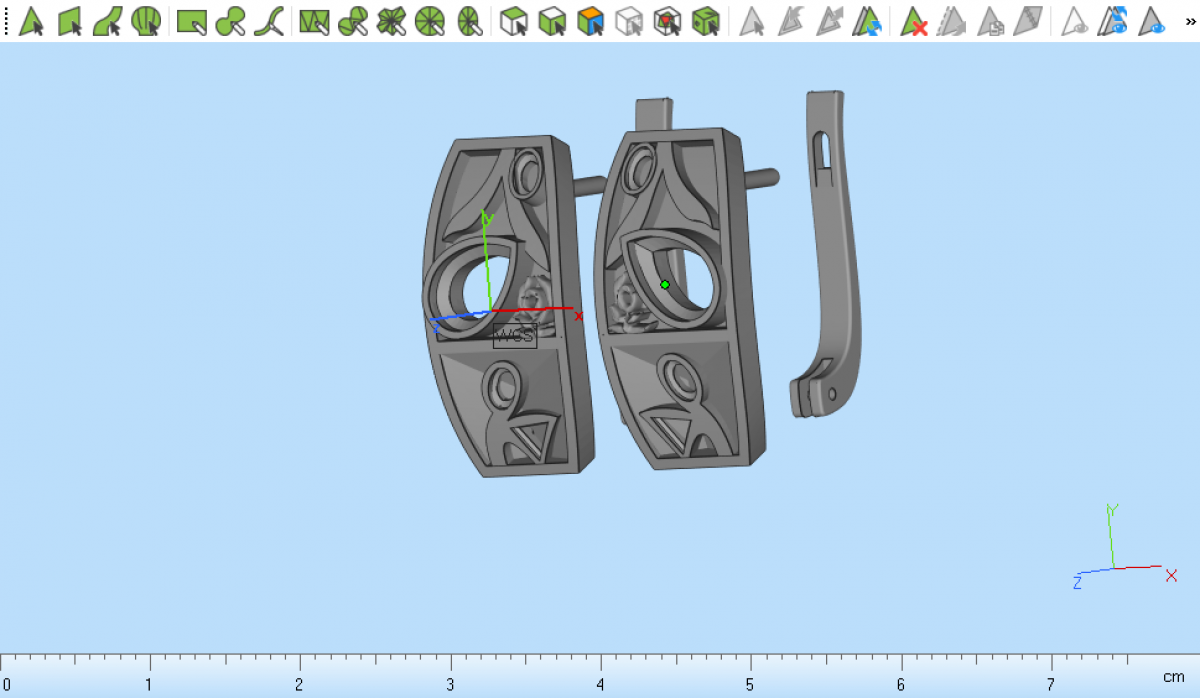
Task: Click the green triangle with red X
Action: pos(913,21)
